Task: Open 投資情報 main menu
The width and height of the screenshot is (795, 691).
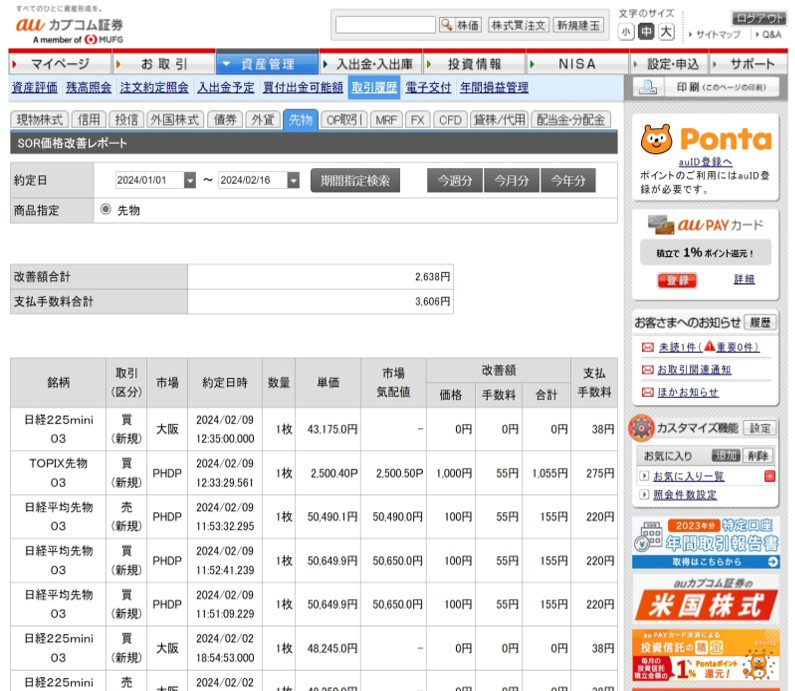Action: 474,64
